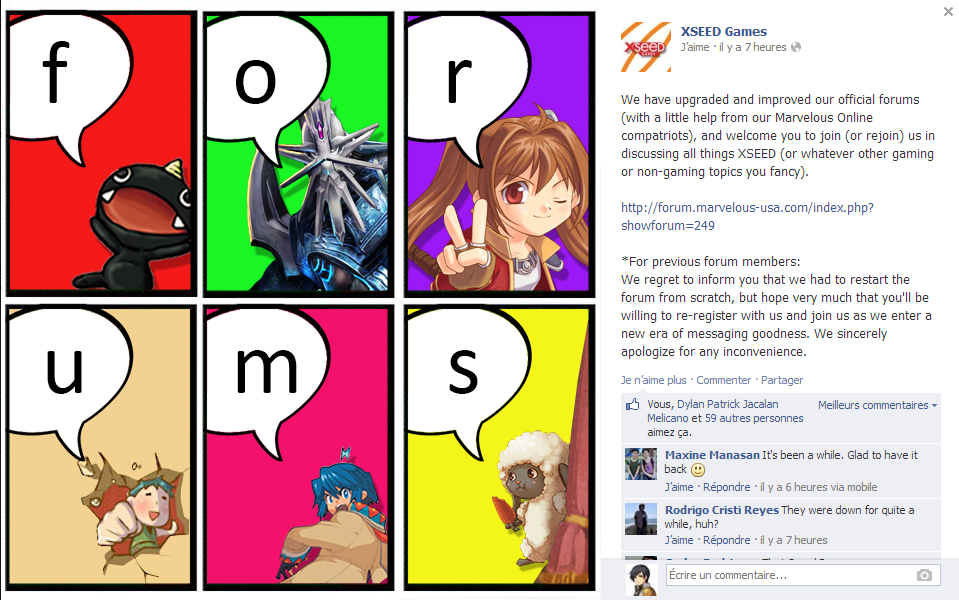Open Maxine Manasan's profile picture
The height and width of the screenshot is (600, 959).
(641, 464)
